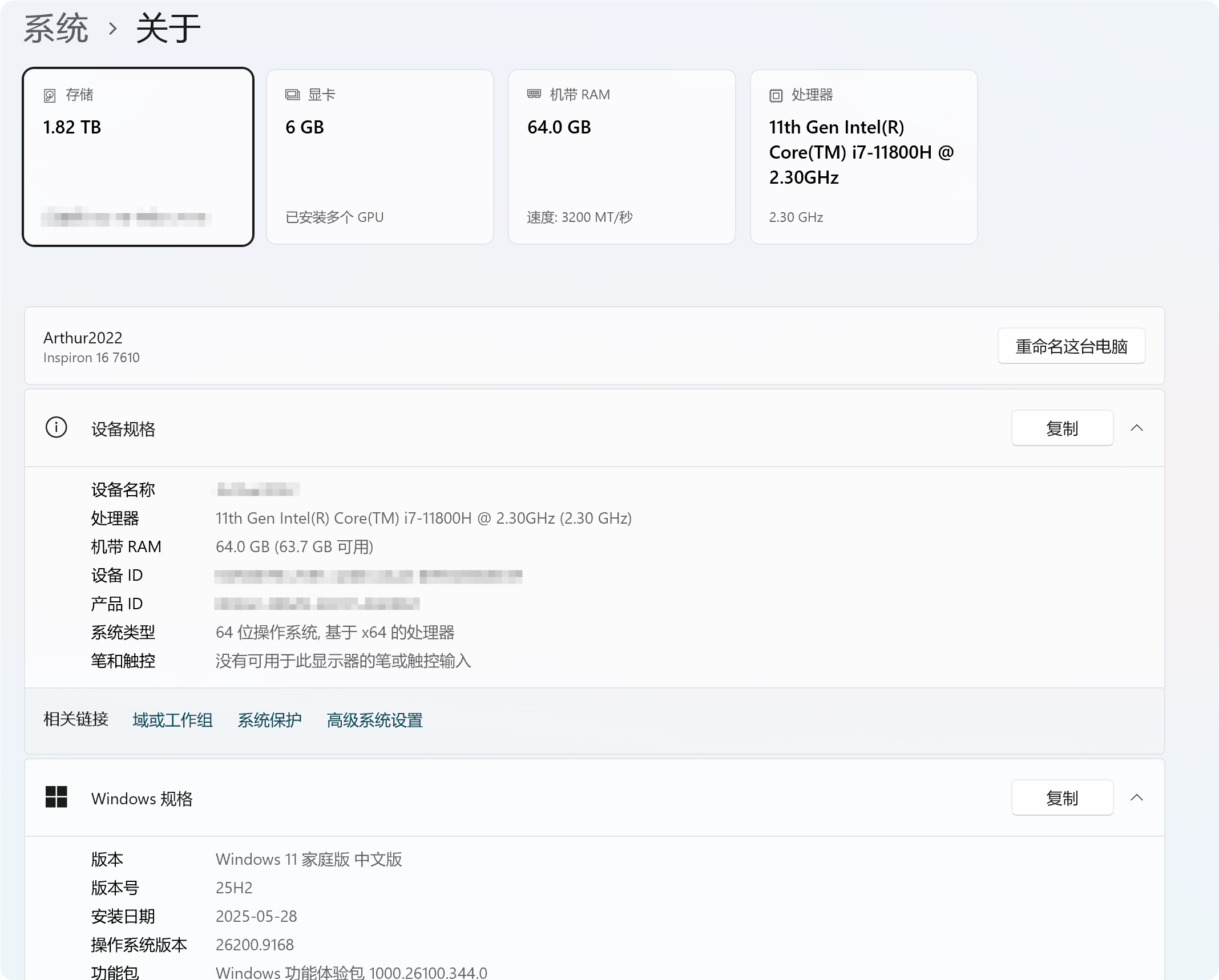Select the processor value in 设备规格 list
This screenshot has height=980, width=1219.
pyautogui.click(x=423, y=518)
